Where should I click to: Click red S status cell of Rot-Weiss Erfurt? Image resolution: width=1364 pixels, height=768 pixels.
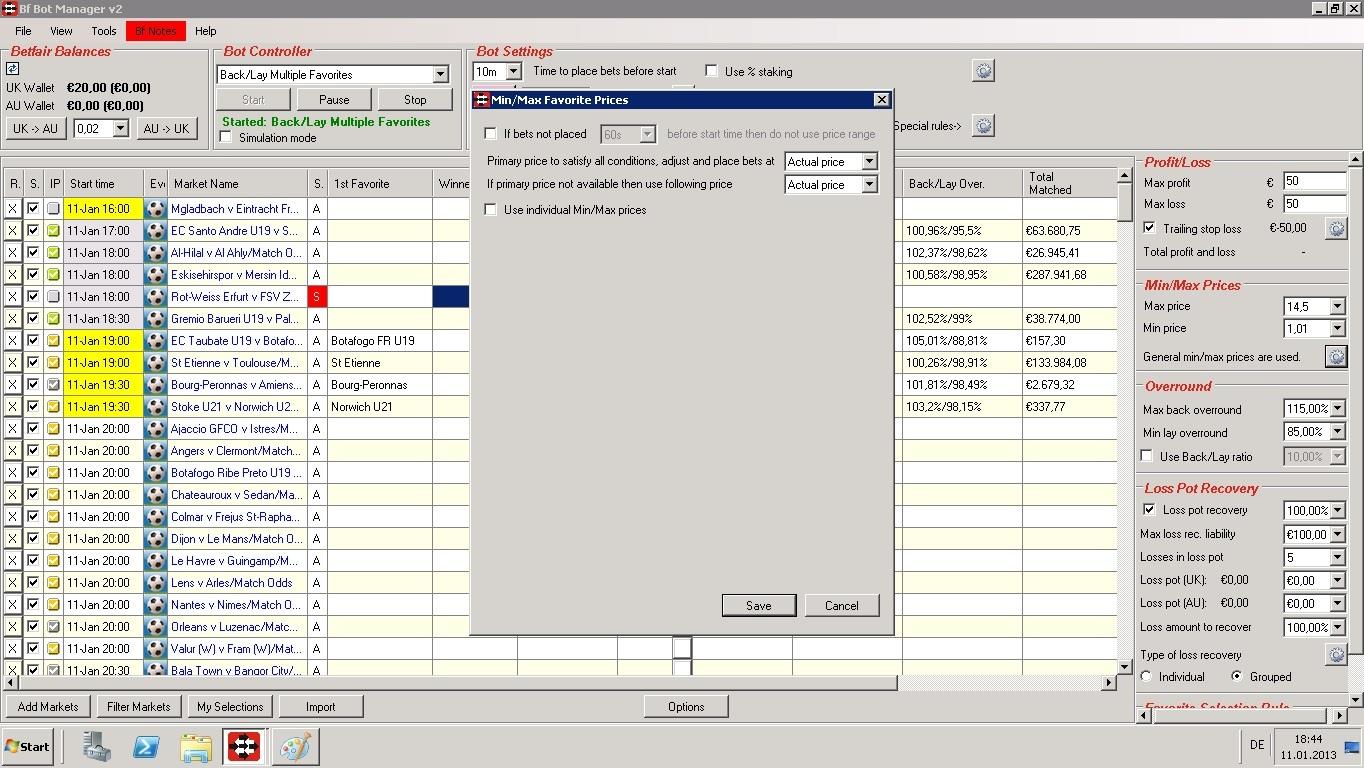click(317, 297)
